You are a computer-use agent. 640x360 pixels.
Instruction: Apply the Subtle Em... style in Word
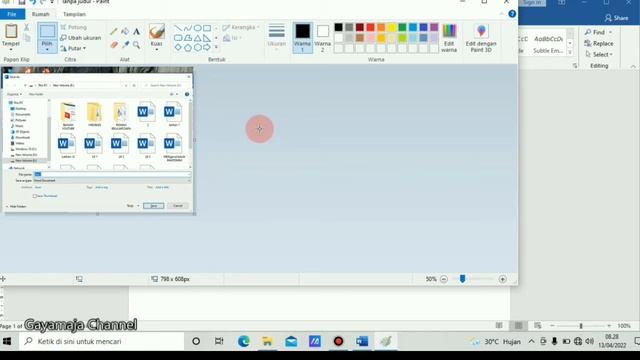click(548, 44)
